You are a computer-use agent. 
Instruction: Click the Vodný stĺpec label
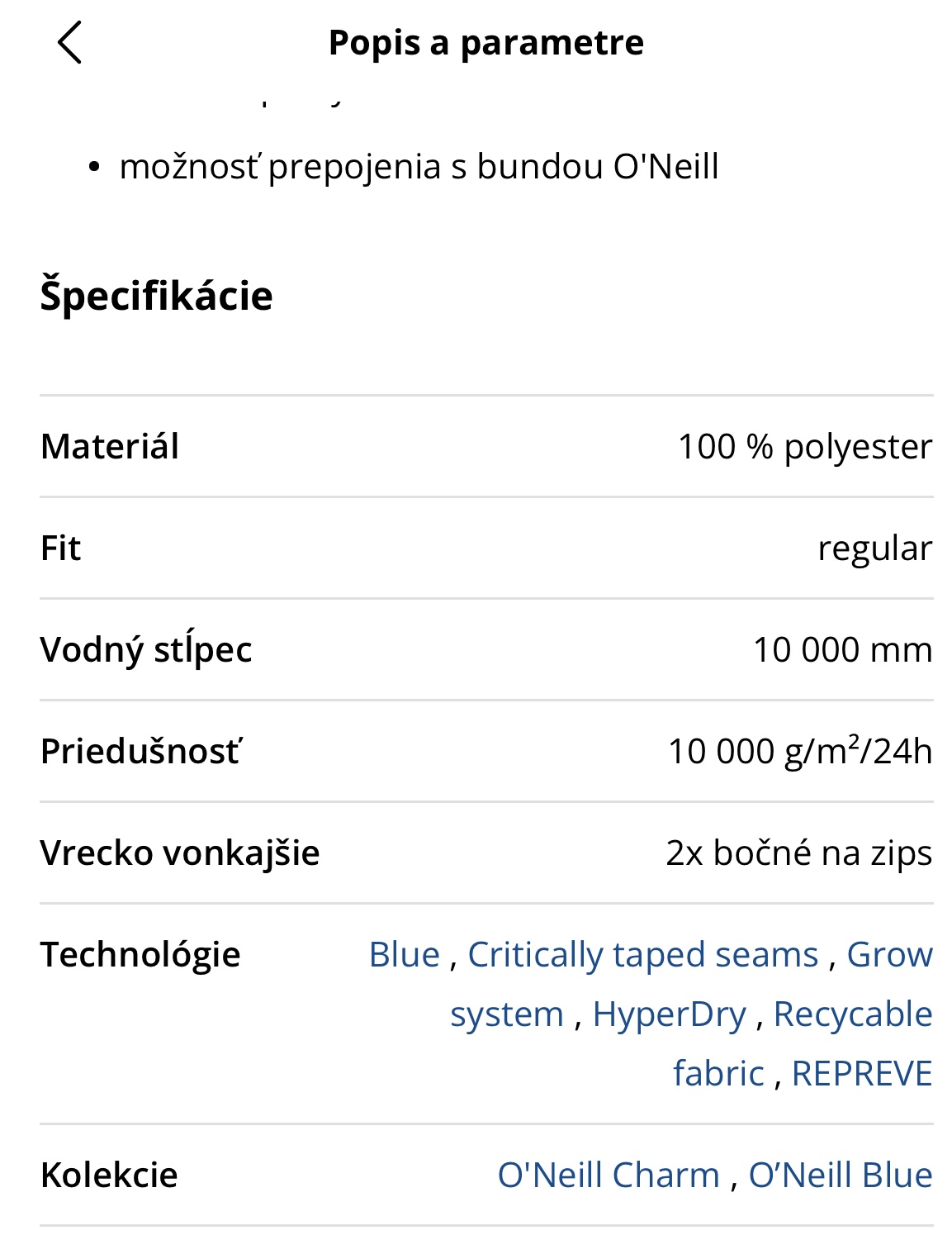[146, 649]
